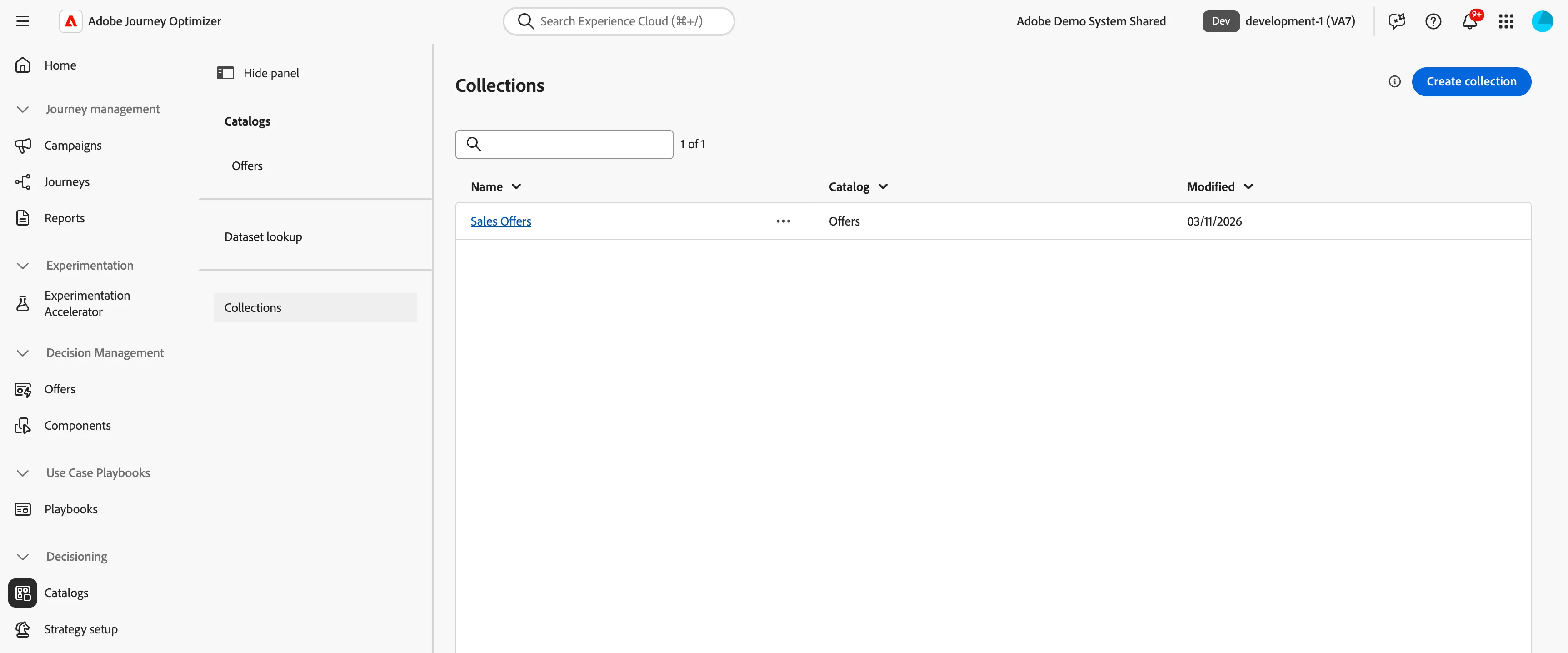The width and height of the screenshot is (1568, 653).
Task: Collapse the Decisioning section
Action: [x=23, y=557]
